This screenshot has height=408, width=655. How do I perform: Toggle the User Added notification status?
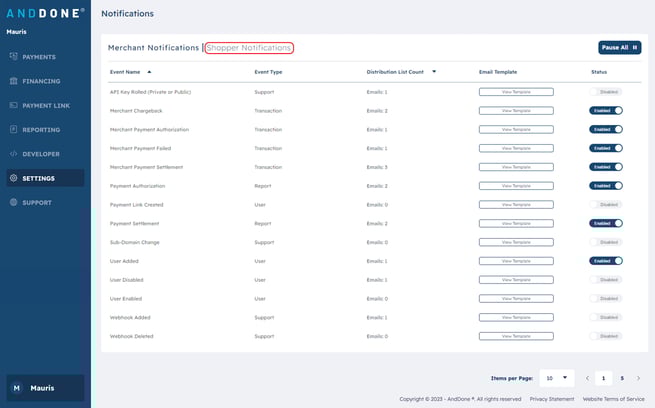coord(606,261)
